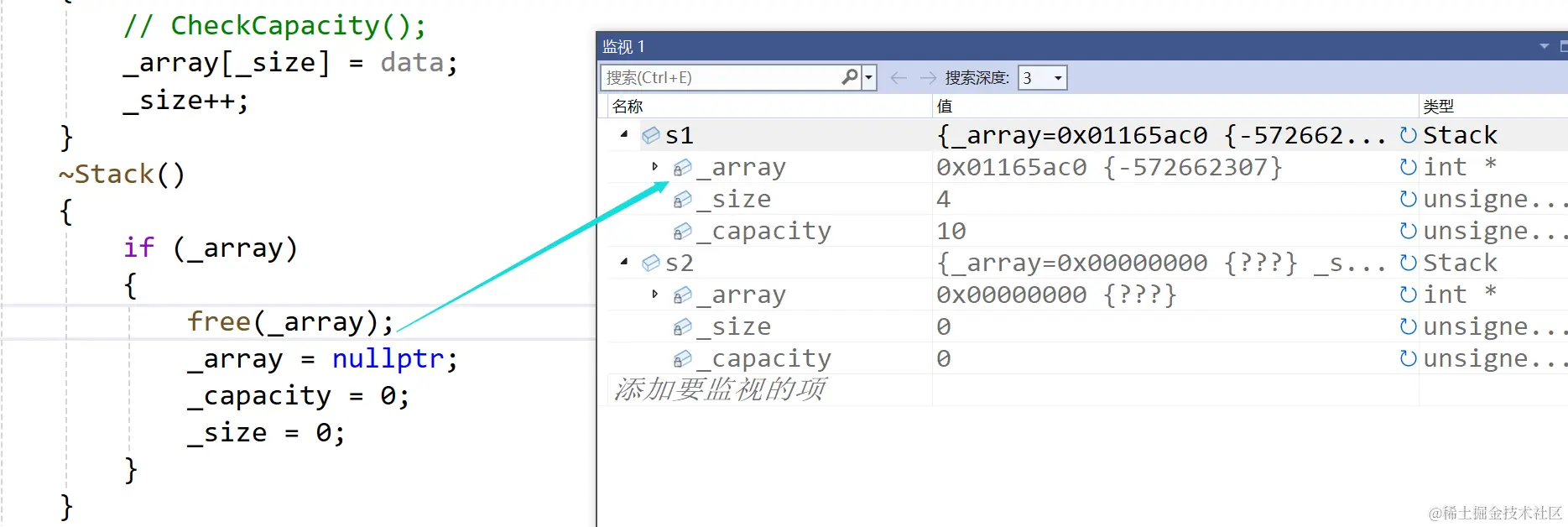This screenshot has height=527, width=1568.
Task: Select _size row under s2
Action: [x=734, y=326]
